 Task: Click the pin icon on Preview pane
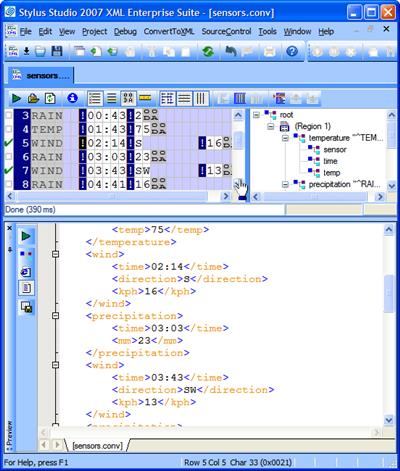pos(10,249)
